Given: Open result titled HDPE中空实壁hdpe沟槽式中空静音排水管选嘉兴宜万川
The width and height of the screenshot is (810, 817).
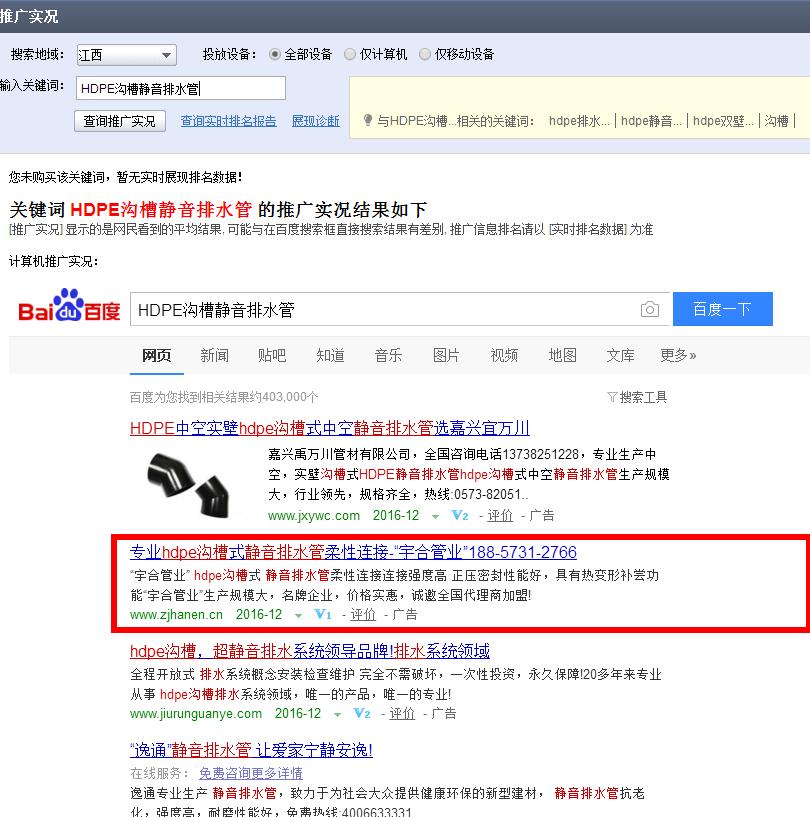Looking at the screenshot, I should [330, 428].
